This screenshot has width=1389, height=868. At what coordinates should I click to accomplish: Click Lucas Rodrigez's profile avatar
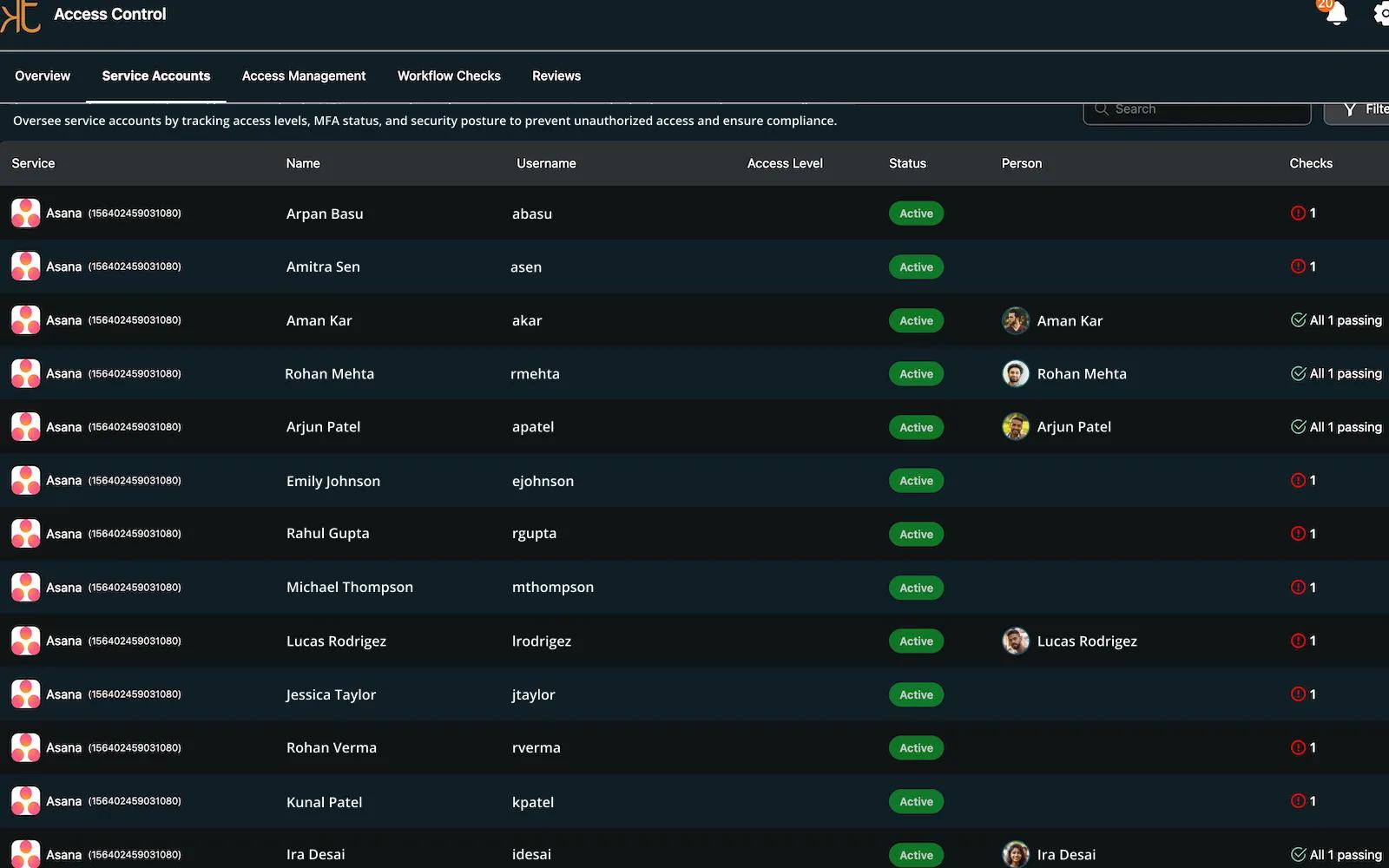click(x=1016, y=641)
